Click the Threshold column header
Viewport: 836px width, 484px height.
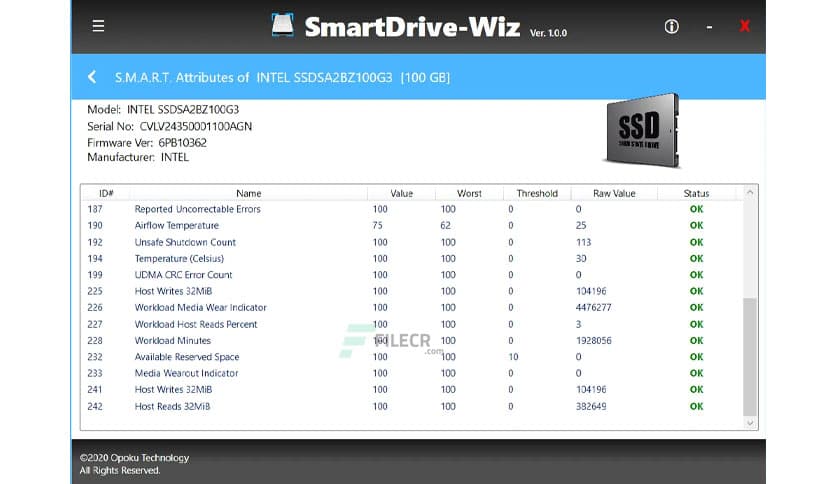pyautogui.click(x=537, y=193)
